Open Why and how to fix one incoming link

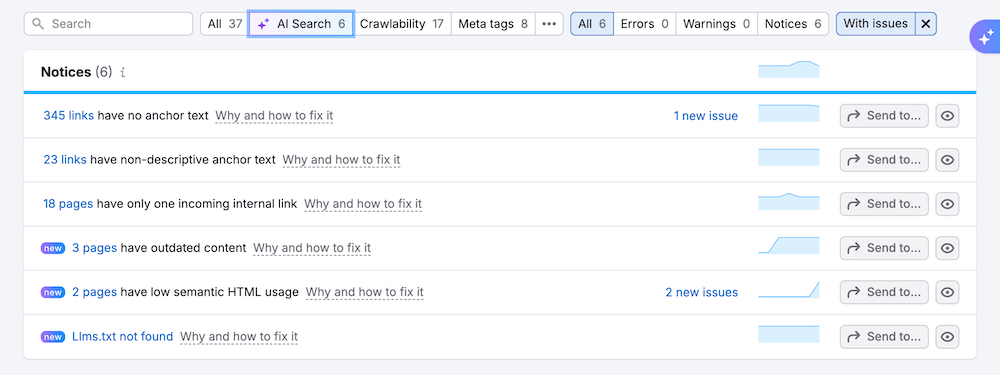363,204
